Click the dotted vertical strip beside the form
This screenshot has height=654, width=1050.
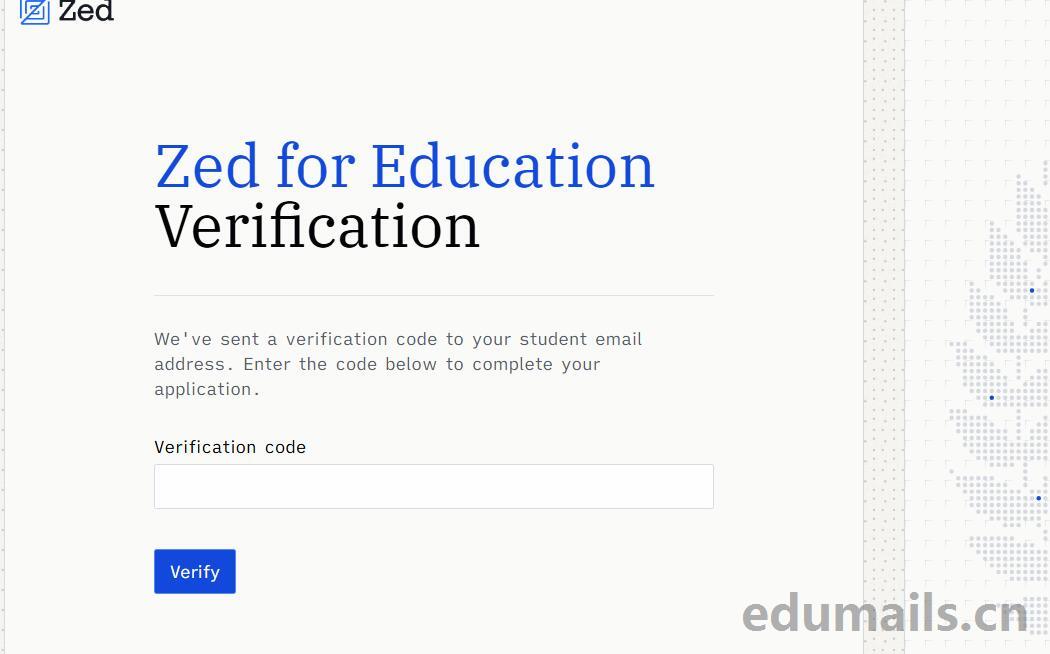884,300
